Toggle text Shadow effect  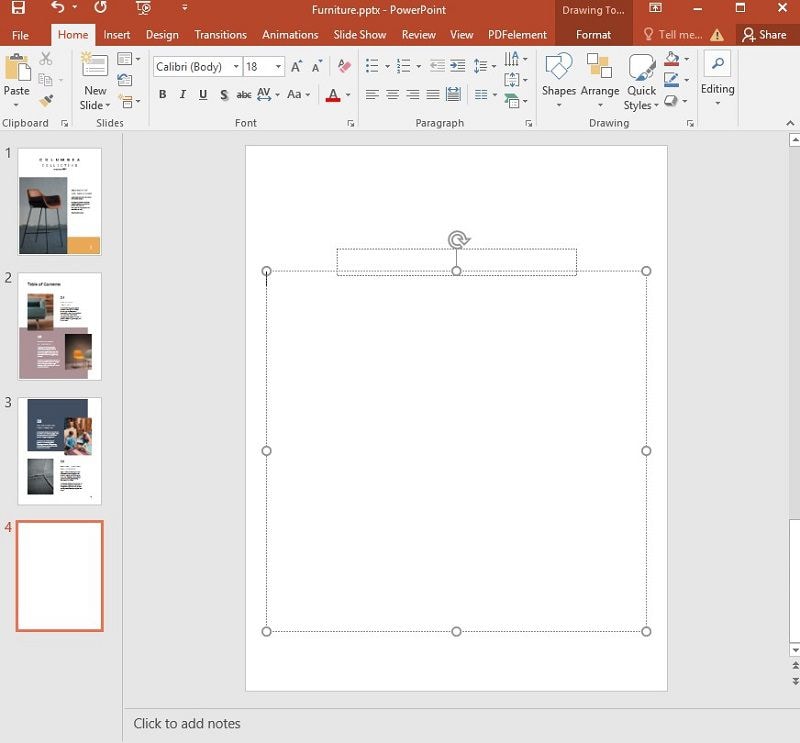[x=223, y=94]
